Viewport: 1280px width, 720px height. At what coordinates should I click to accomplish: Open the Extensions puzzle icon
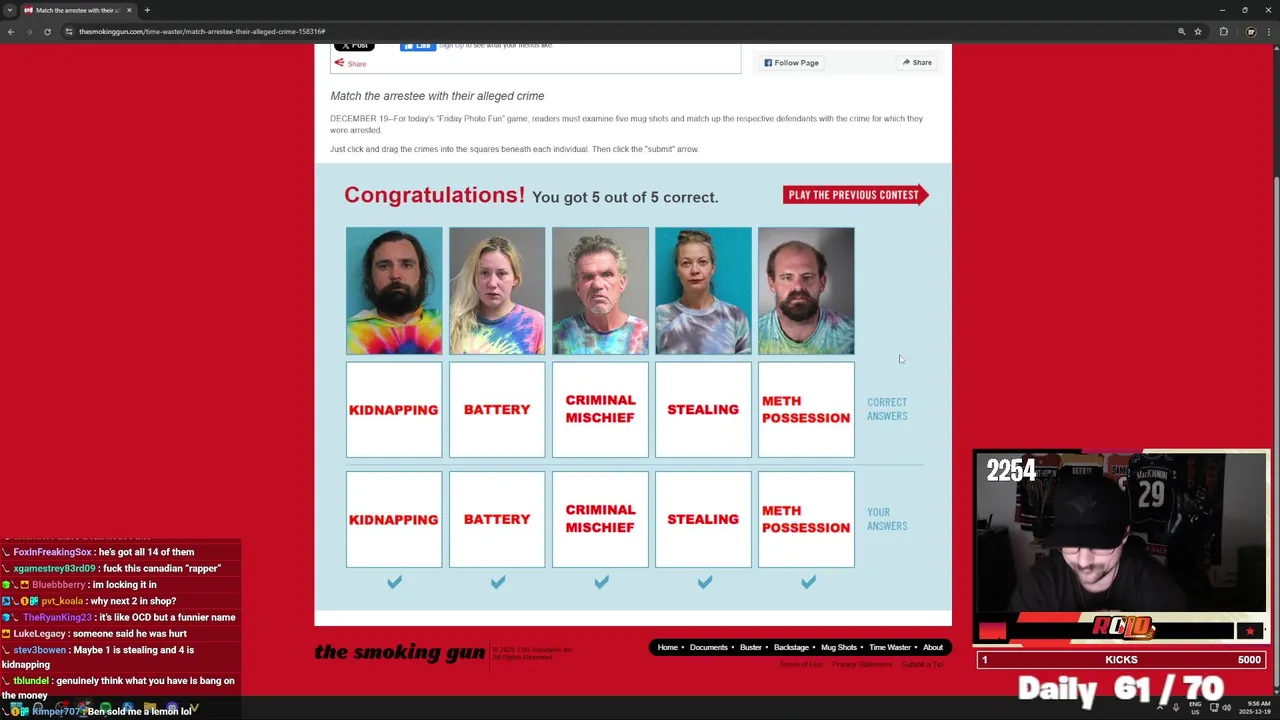click(x=1223, y=31)
